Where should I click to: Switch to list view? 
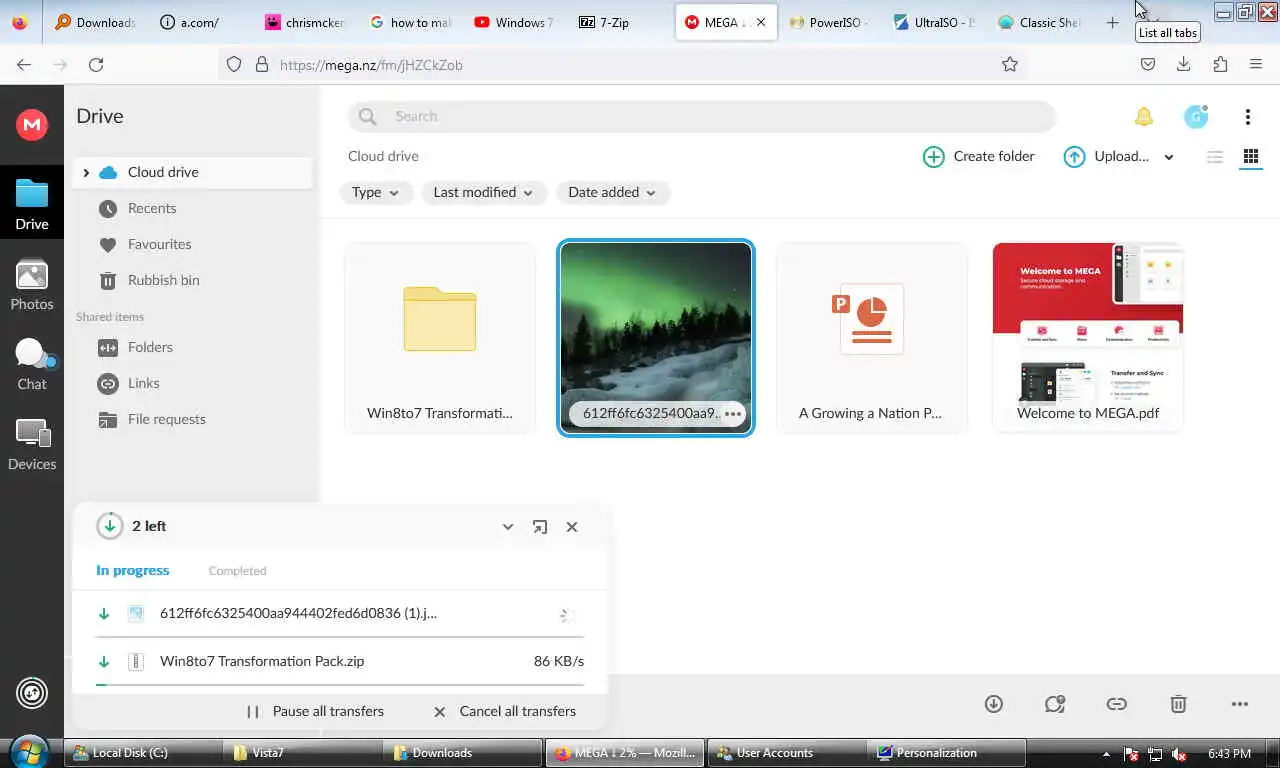[x=1215, y=157]
